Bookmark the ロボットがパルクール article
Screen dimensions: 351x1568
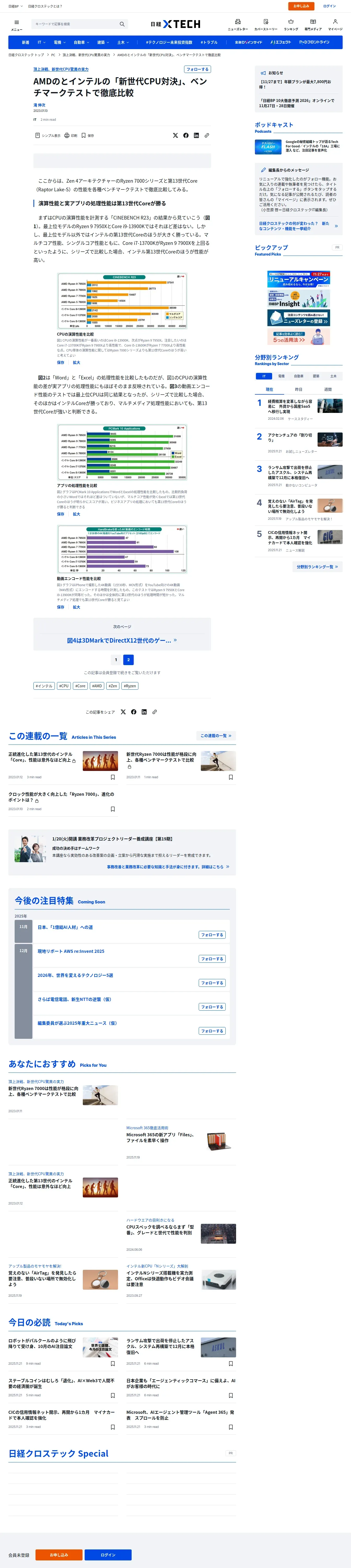pyautogui.click(x=113, y=1363)
